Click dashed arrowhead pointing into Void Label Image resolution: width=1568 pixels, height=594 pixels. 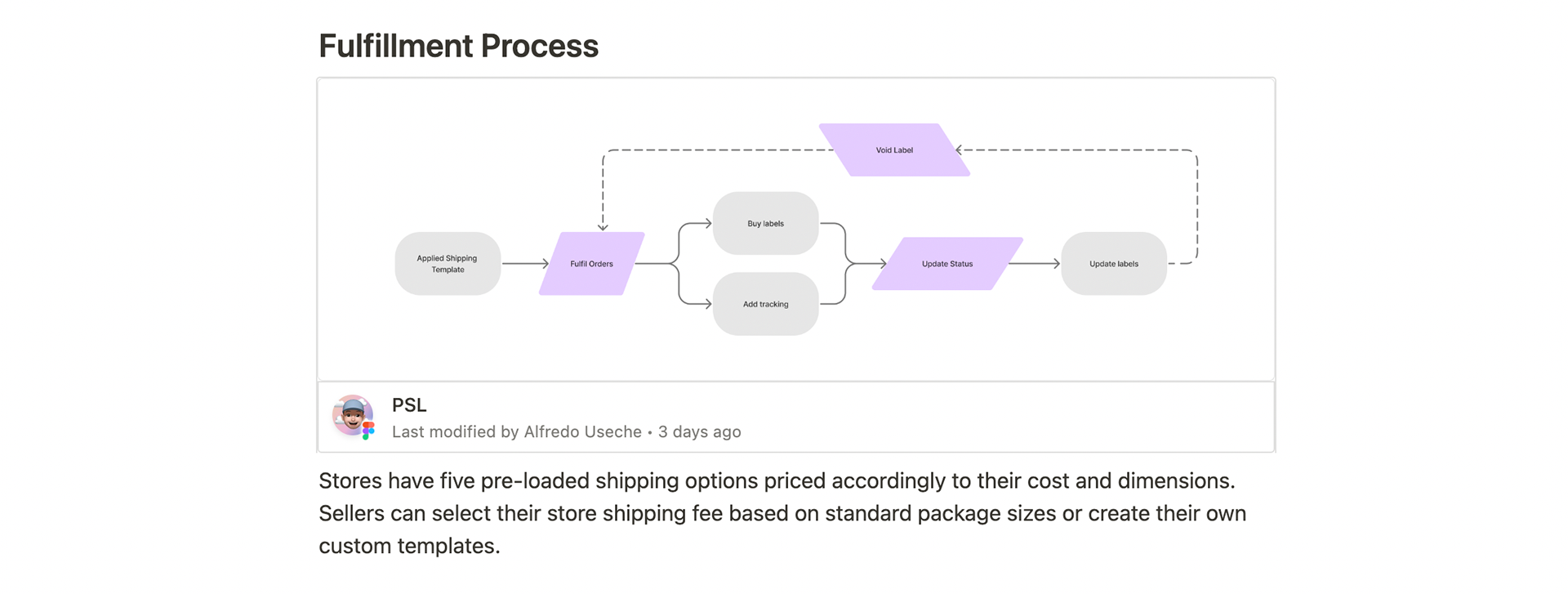click(x=960, y=150)
